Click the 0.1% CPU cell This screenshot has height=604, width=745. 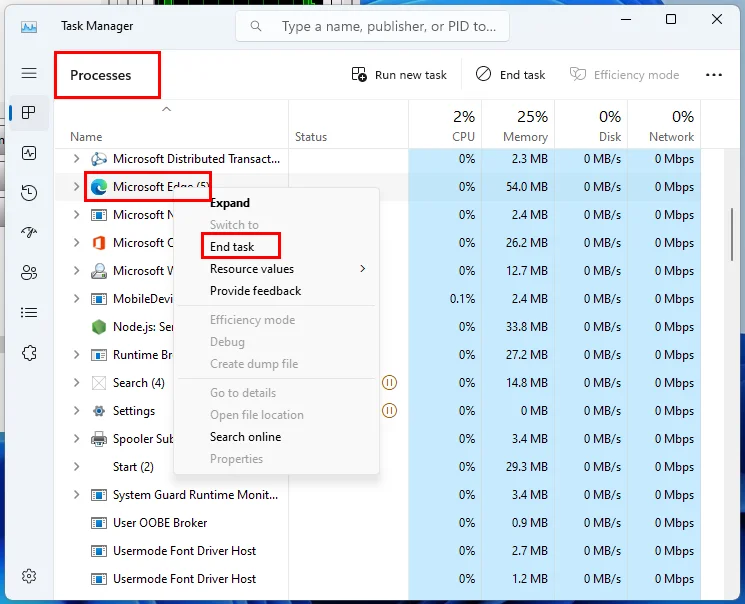[x=445, y=299]
